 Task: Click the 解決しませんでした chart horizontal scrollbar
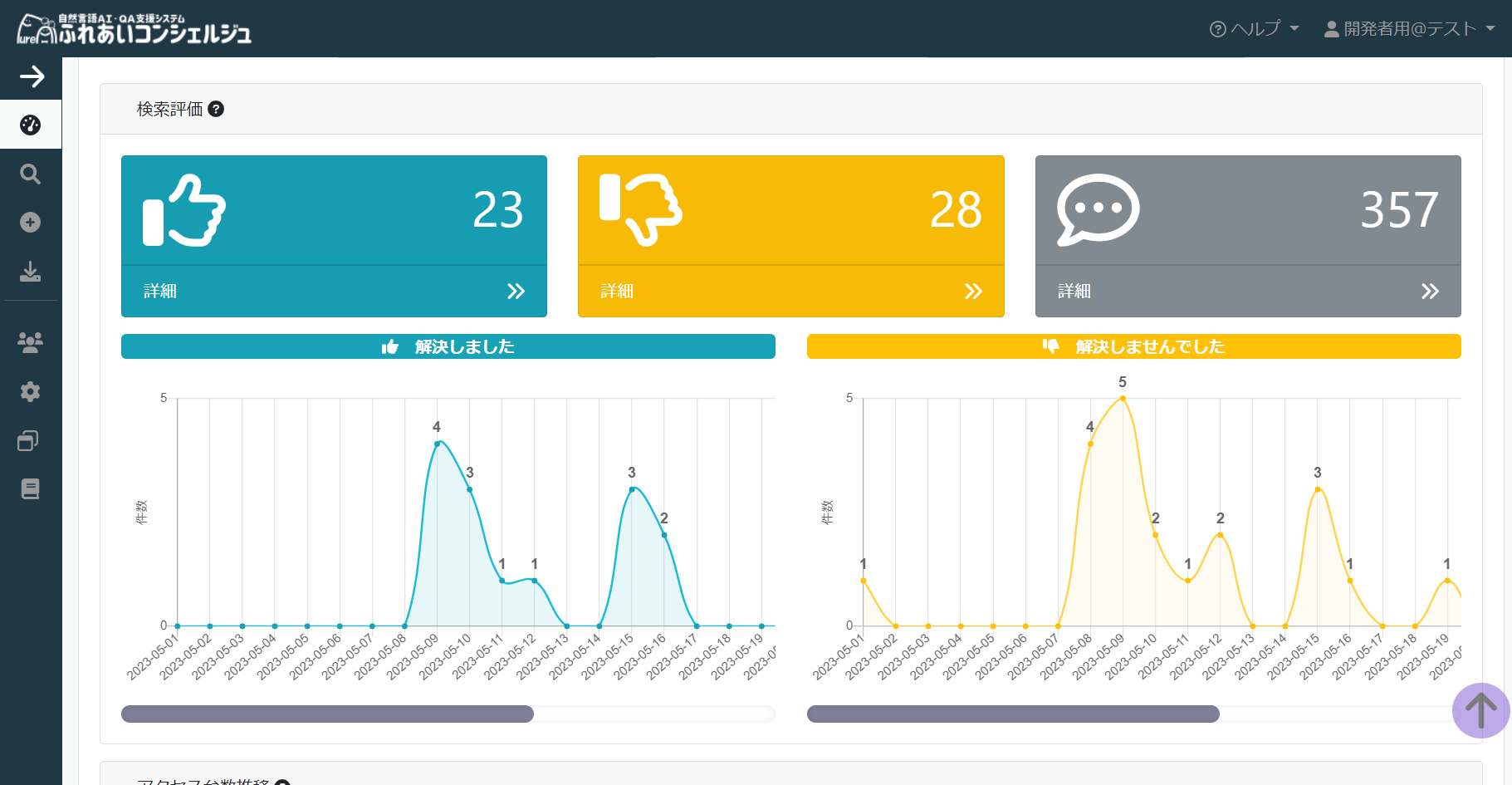(1013, 714)
